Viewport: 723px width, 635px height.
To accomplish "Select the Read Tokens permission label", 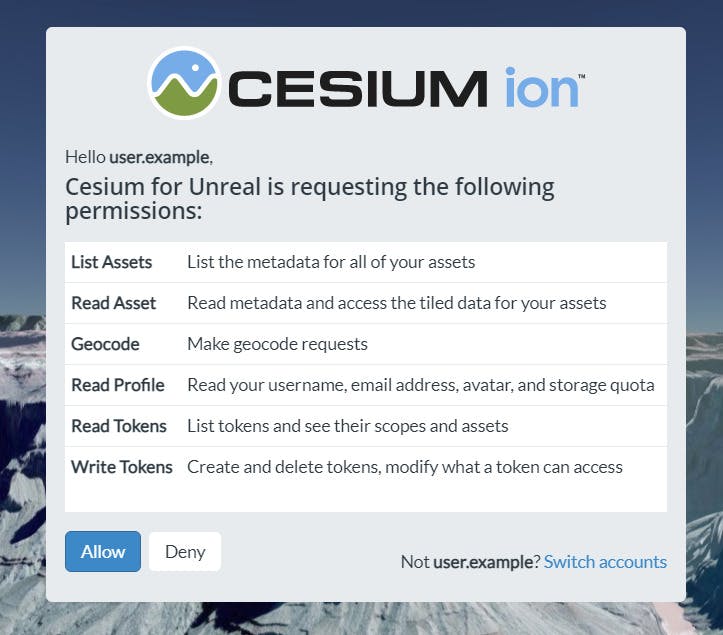I will 119,426.
